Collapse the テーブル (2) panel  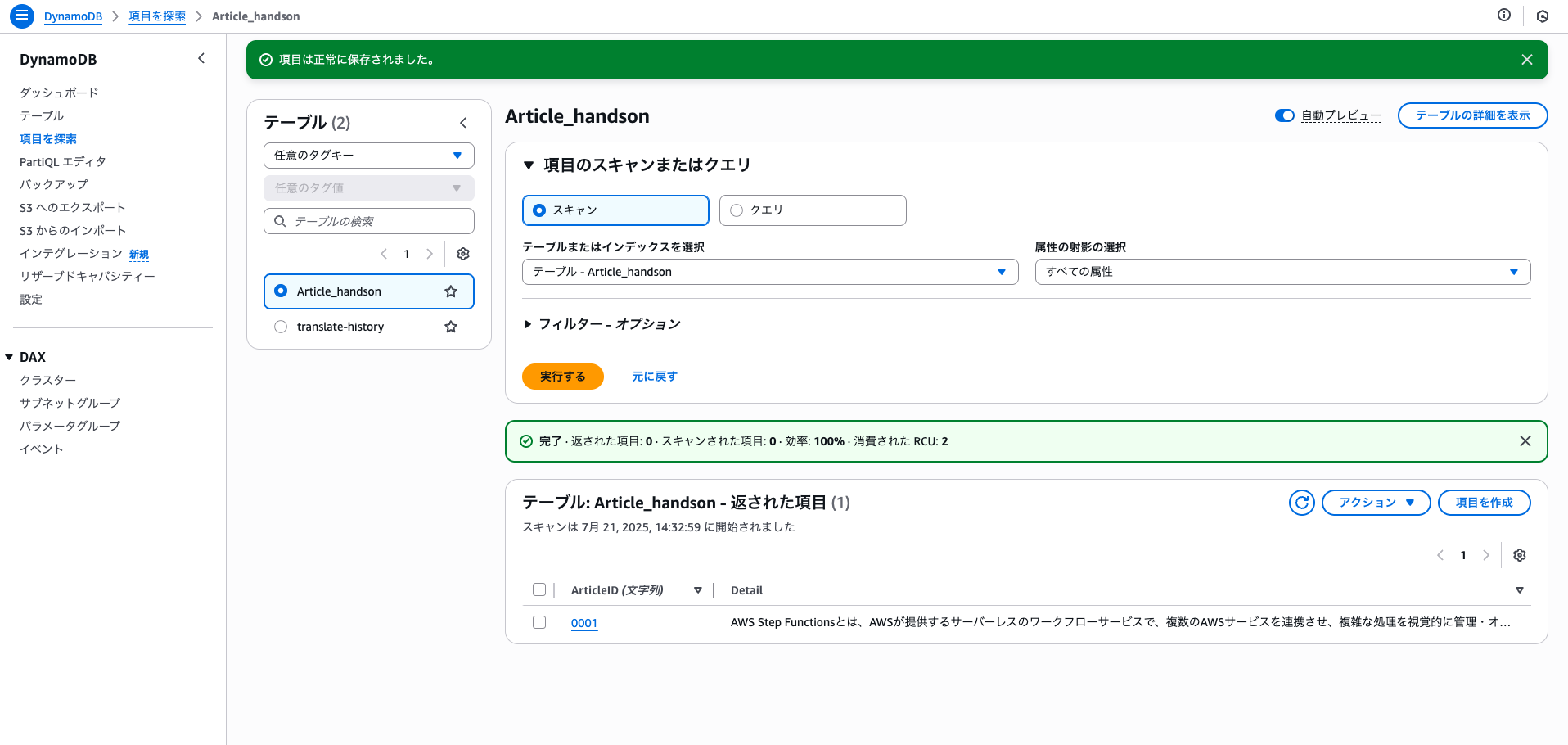[x=463, y=123]
